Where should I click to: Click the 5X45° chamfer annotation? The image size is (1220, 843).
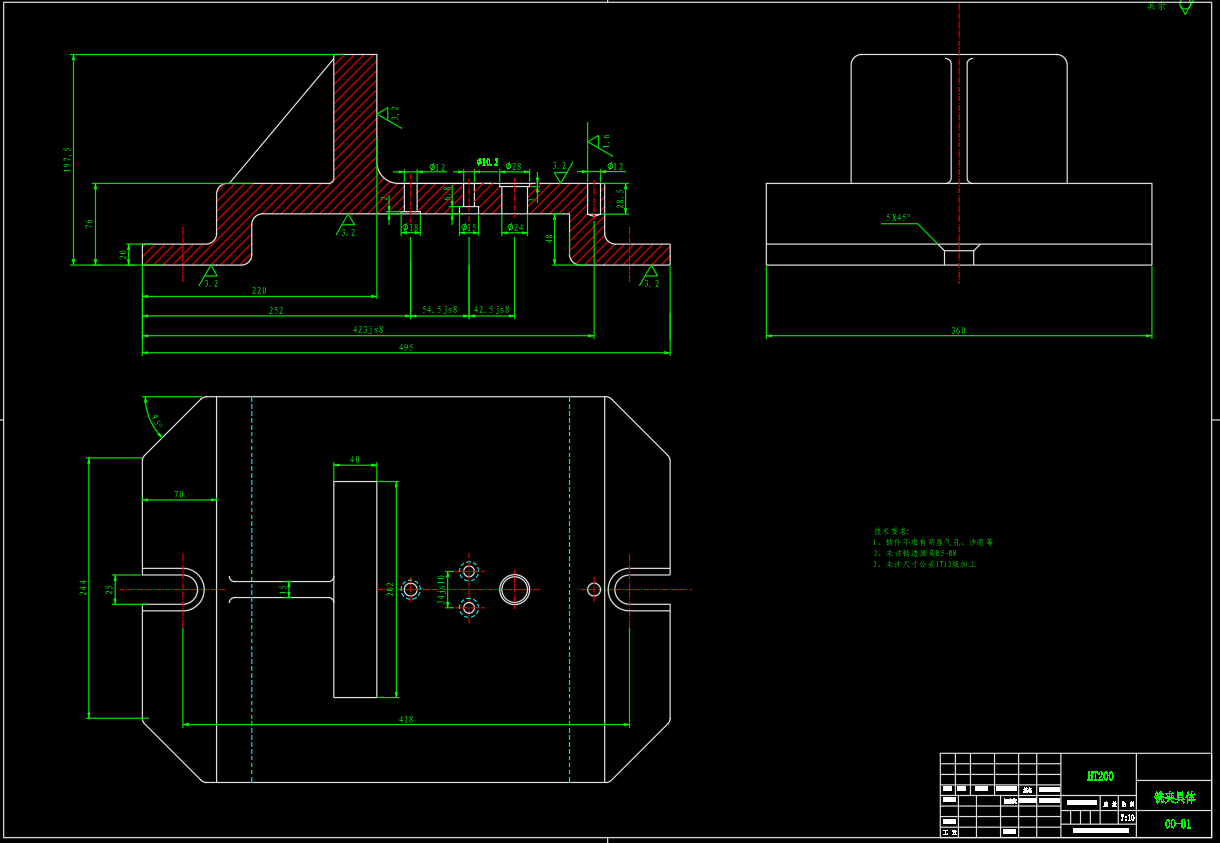click(x=897, y=217)
